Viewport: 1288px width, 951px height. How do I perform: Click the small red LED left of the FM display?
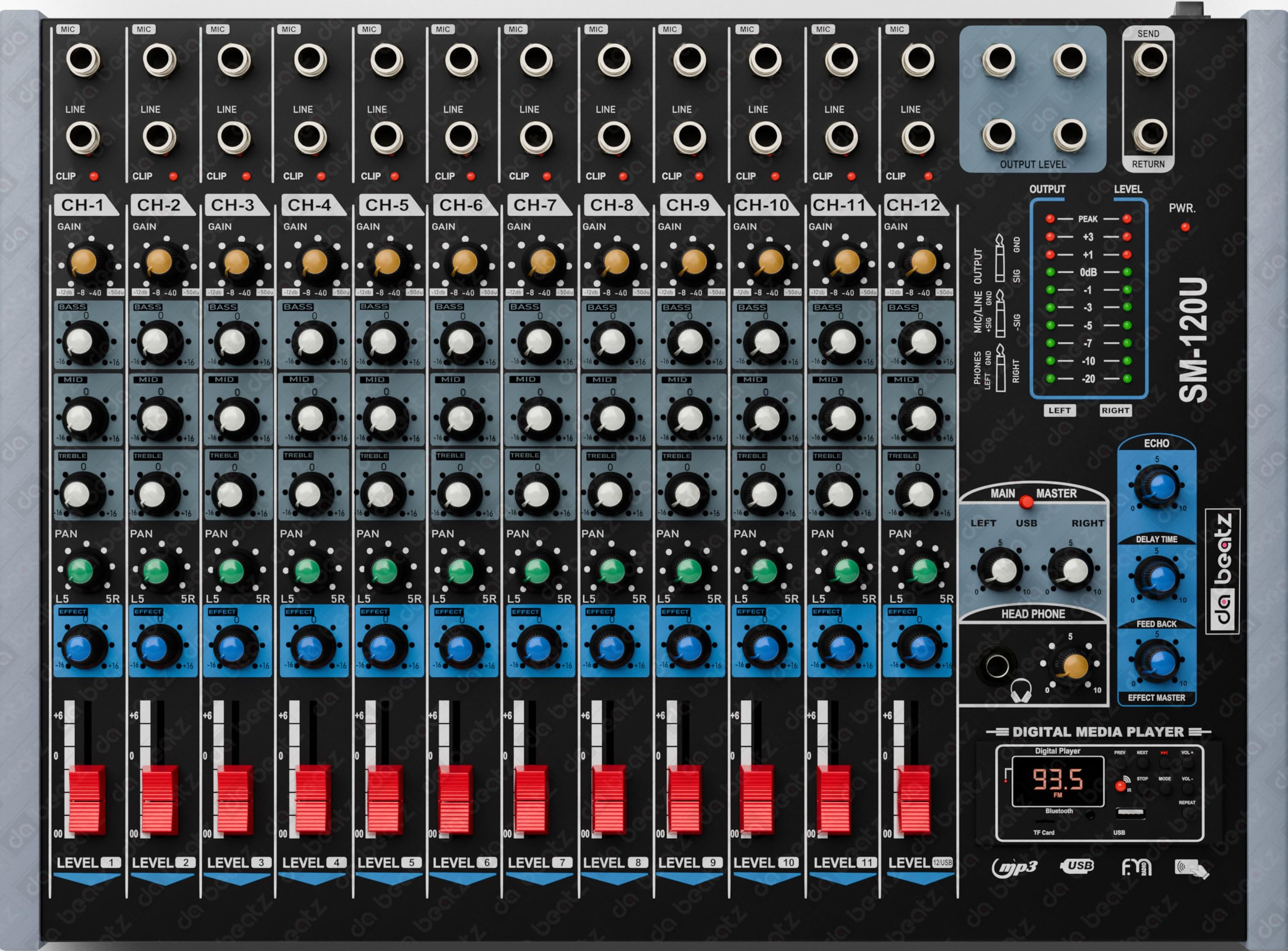pos(1006,781)
